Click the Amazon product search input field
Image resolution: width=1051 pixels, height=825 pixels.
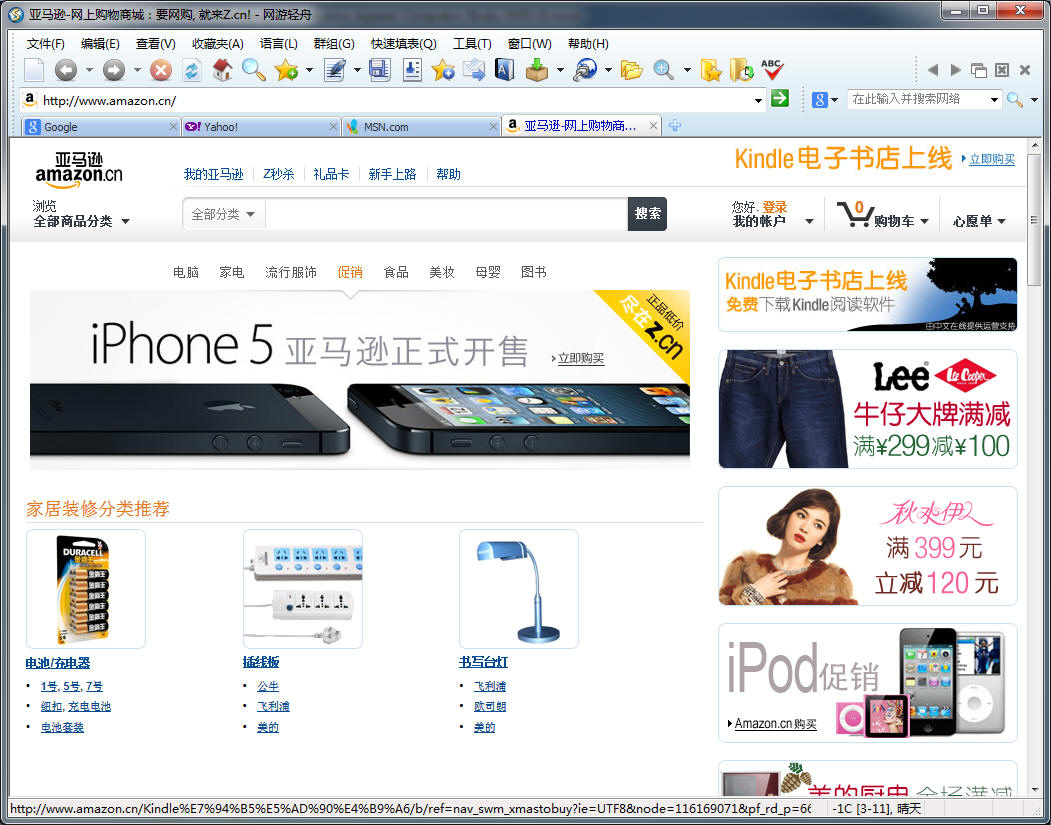coord(446,214)
